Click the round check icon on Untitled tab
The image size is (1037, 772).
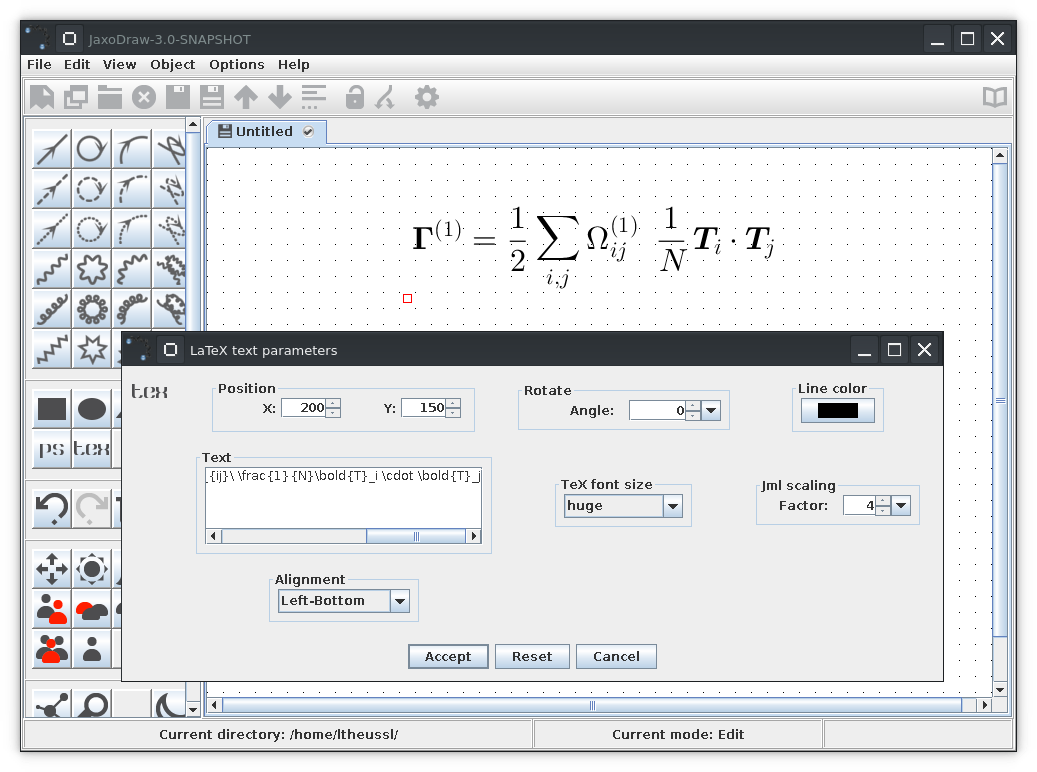(x=308, y=132)
